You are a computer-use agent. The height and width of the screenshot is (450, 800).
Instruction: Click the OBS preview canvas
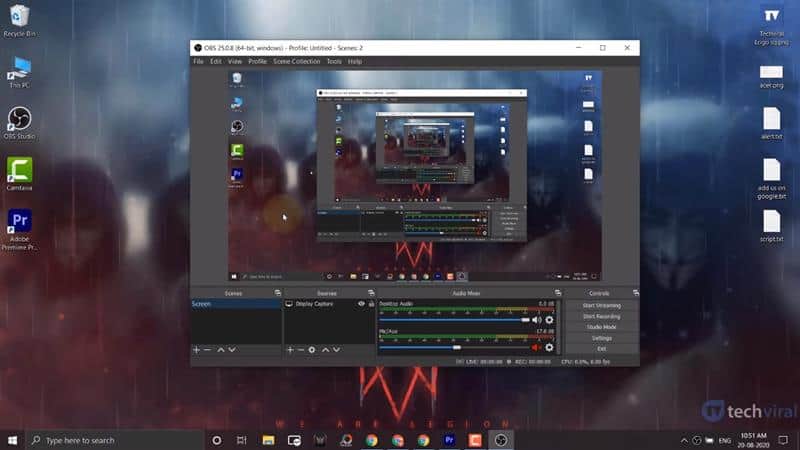[415, 176]
